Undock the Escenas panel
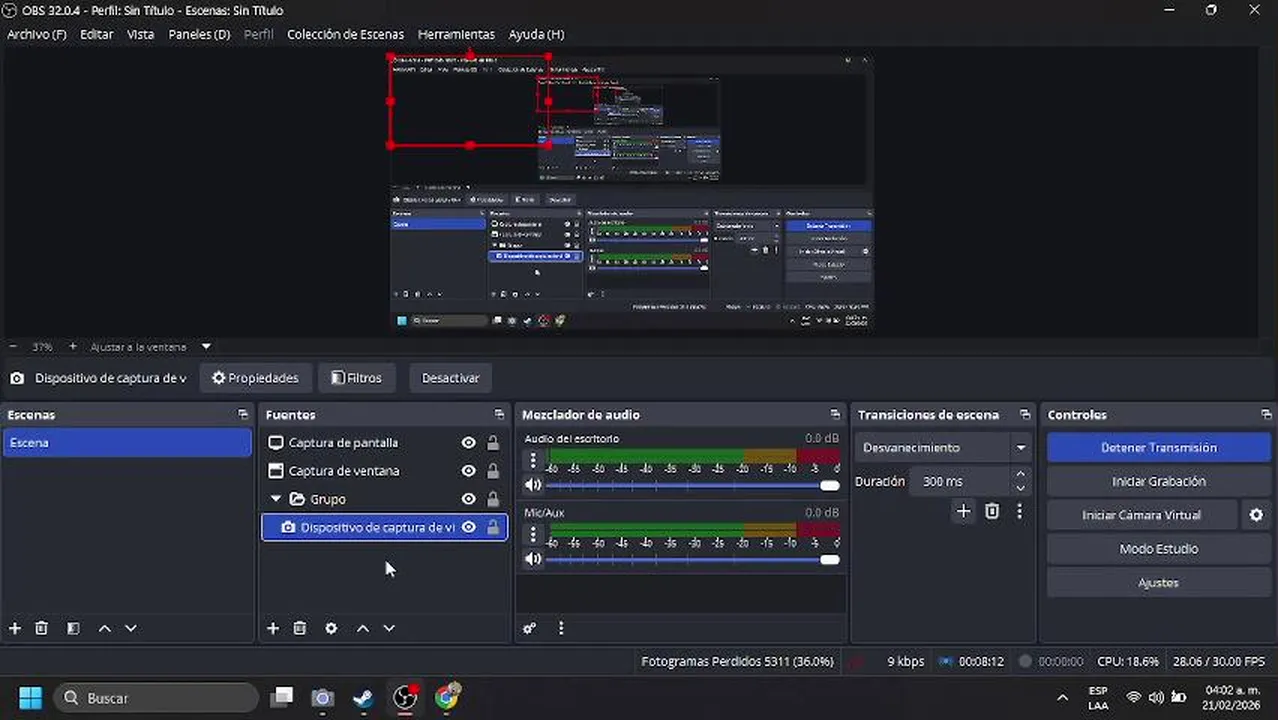The width and height of the screenshot is (1278, 720). pyautogui.click(x=243, y=414)
